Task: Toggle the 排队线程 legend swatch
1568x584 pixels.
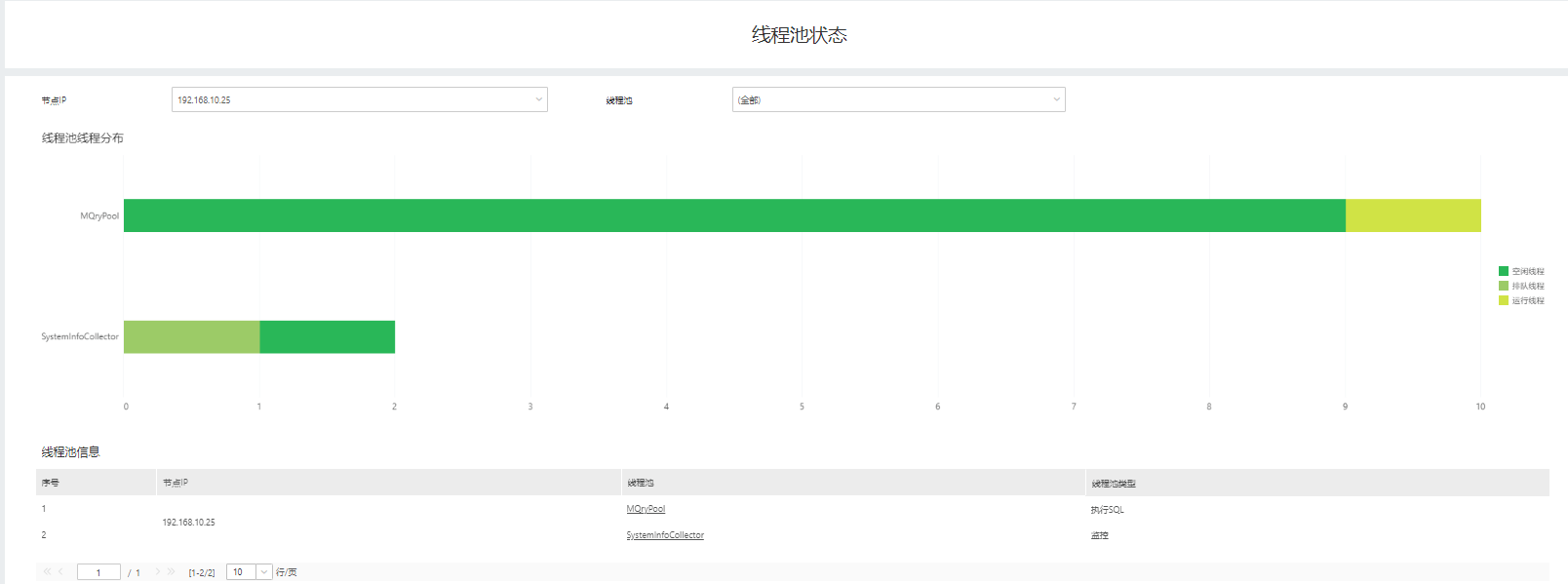Action: [1504, 286]
